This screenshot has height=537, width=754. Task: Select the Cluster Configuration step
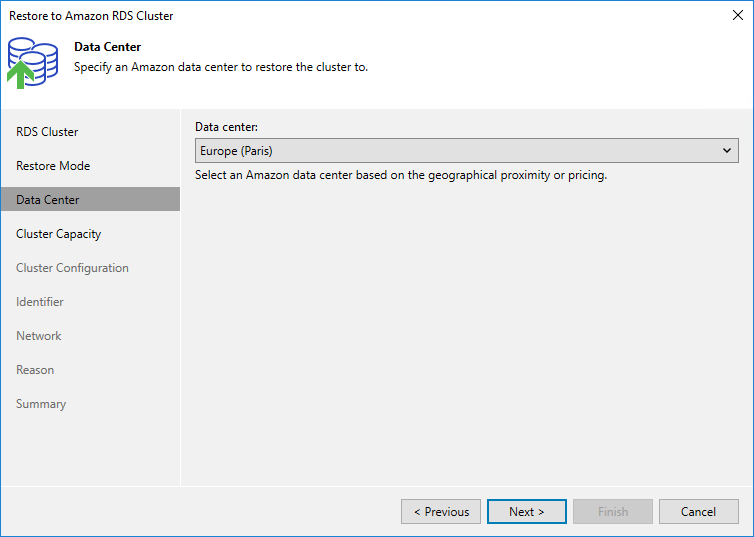(x=72, y=268)
